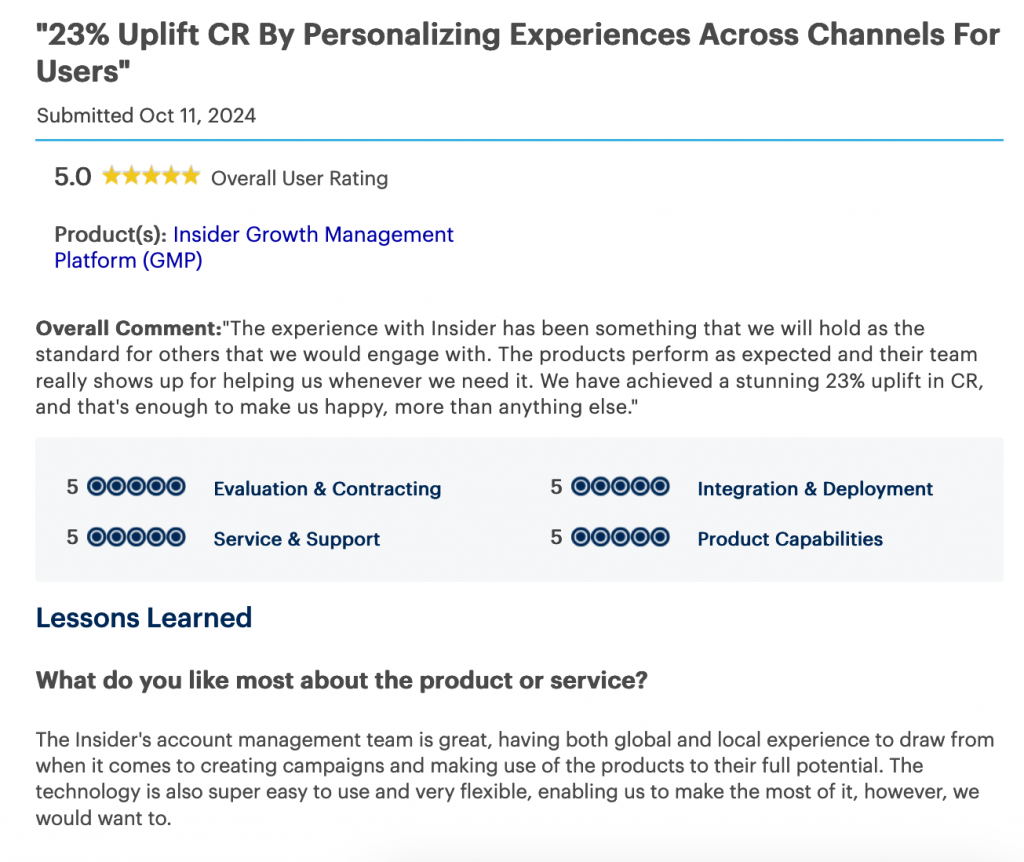
Task: Click the gold star rating icons
Action: pos(151,177)
